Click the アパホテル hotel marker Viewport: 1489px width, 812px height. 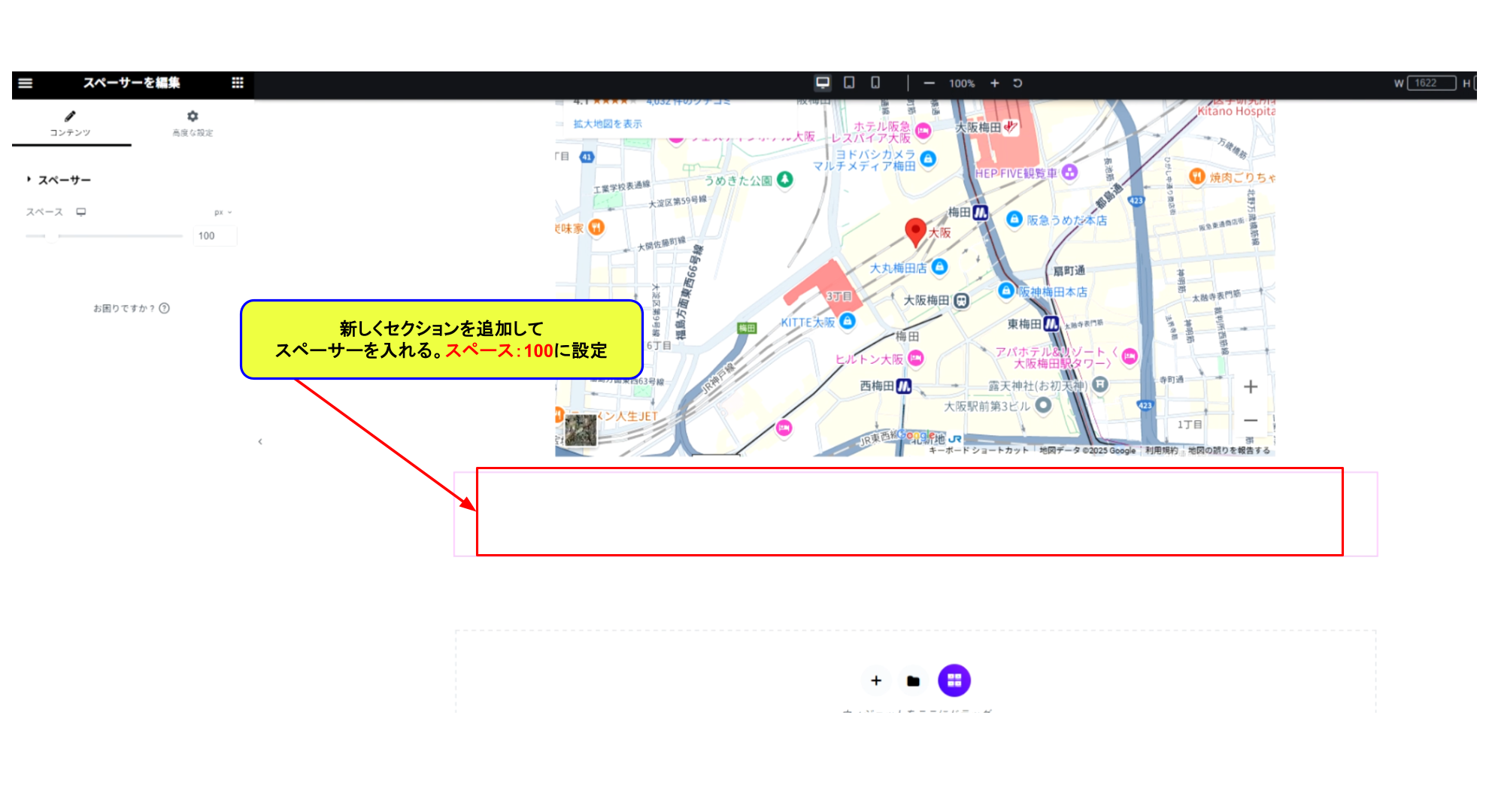[1130, 356]
